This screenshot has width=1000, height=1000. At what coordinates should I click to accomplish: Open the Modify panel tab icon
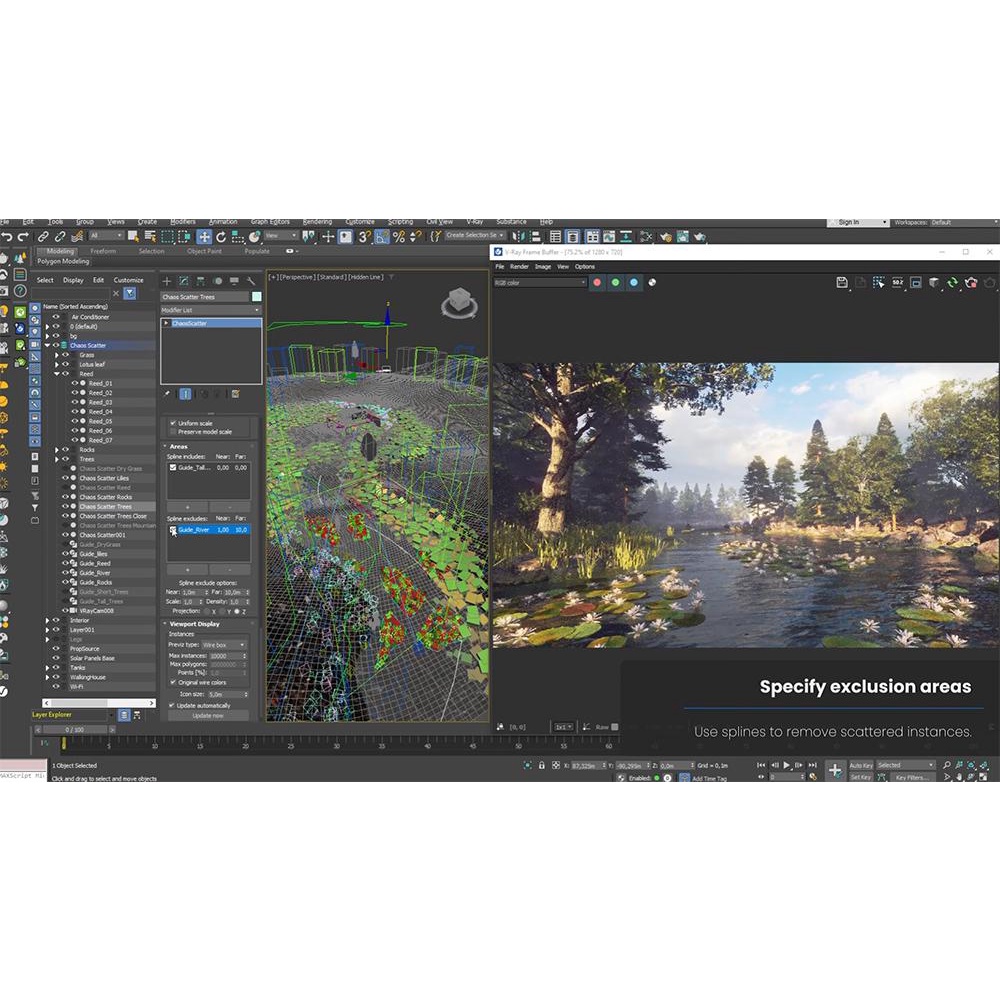click(x=183, y=281)
